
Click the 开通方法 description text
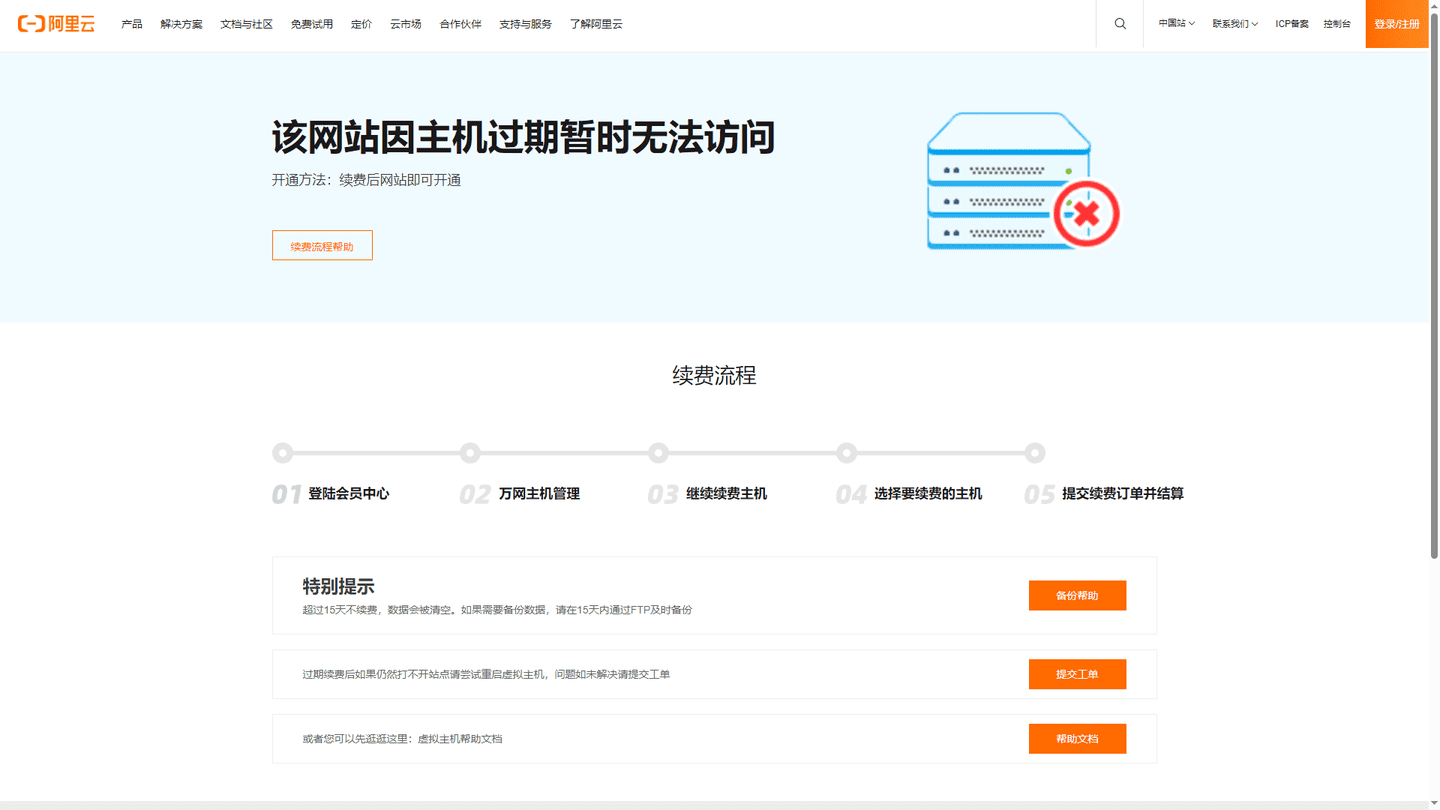pos(366,180)
